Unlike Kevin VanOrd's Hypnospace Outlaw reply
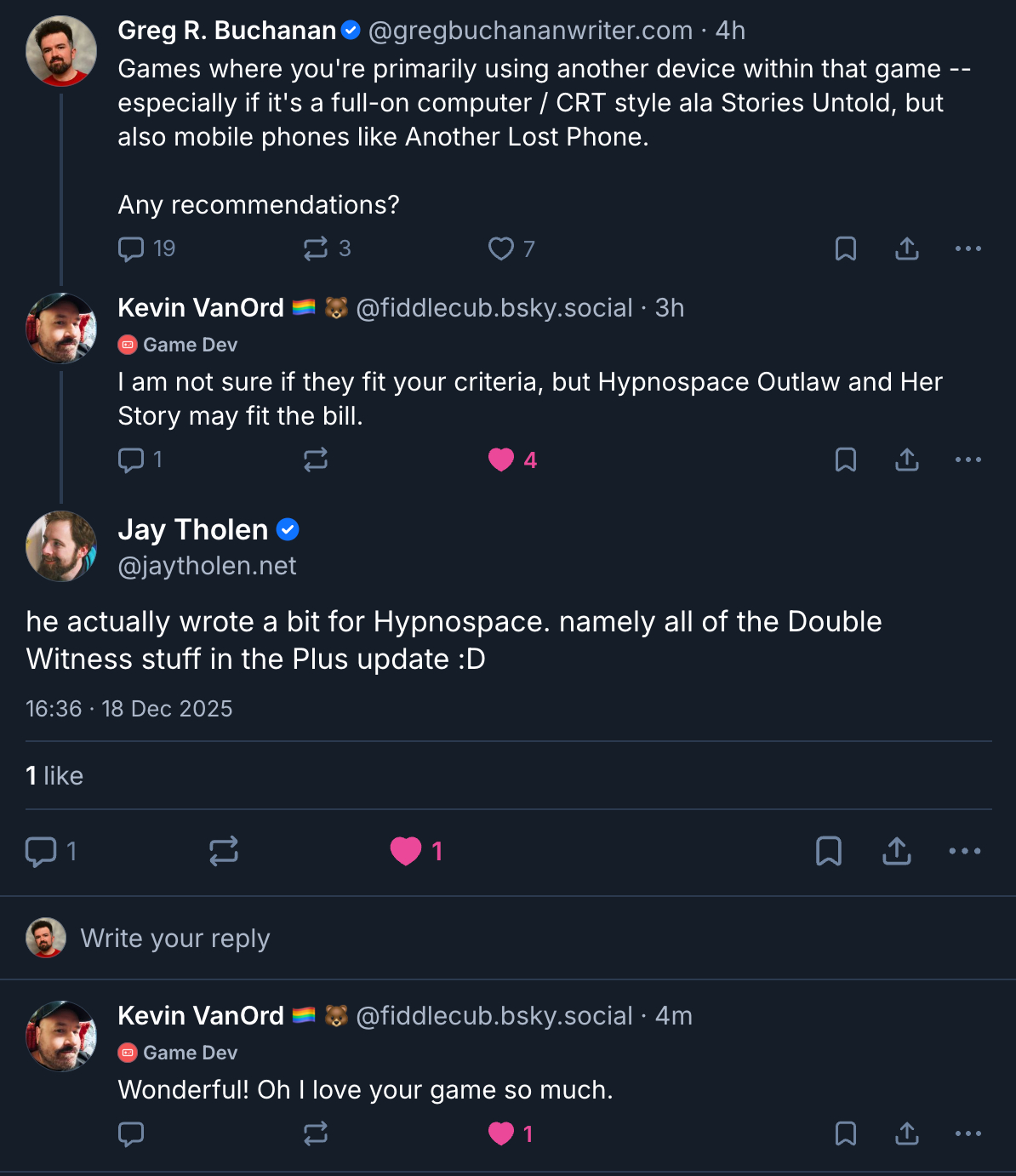The width and height of the screenshot is (1016, 1176). click(x=501, y=460)
